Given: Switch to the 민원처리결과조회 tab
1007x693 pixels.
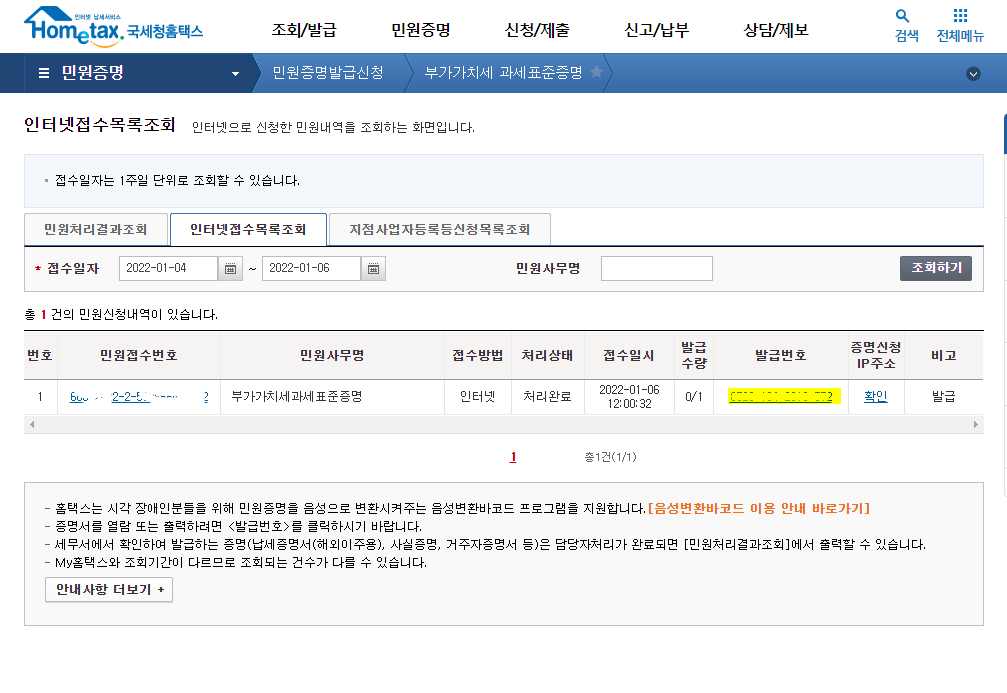Looking at the screenshot, I should point(96,229).
